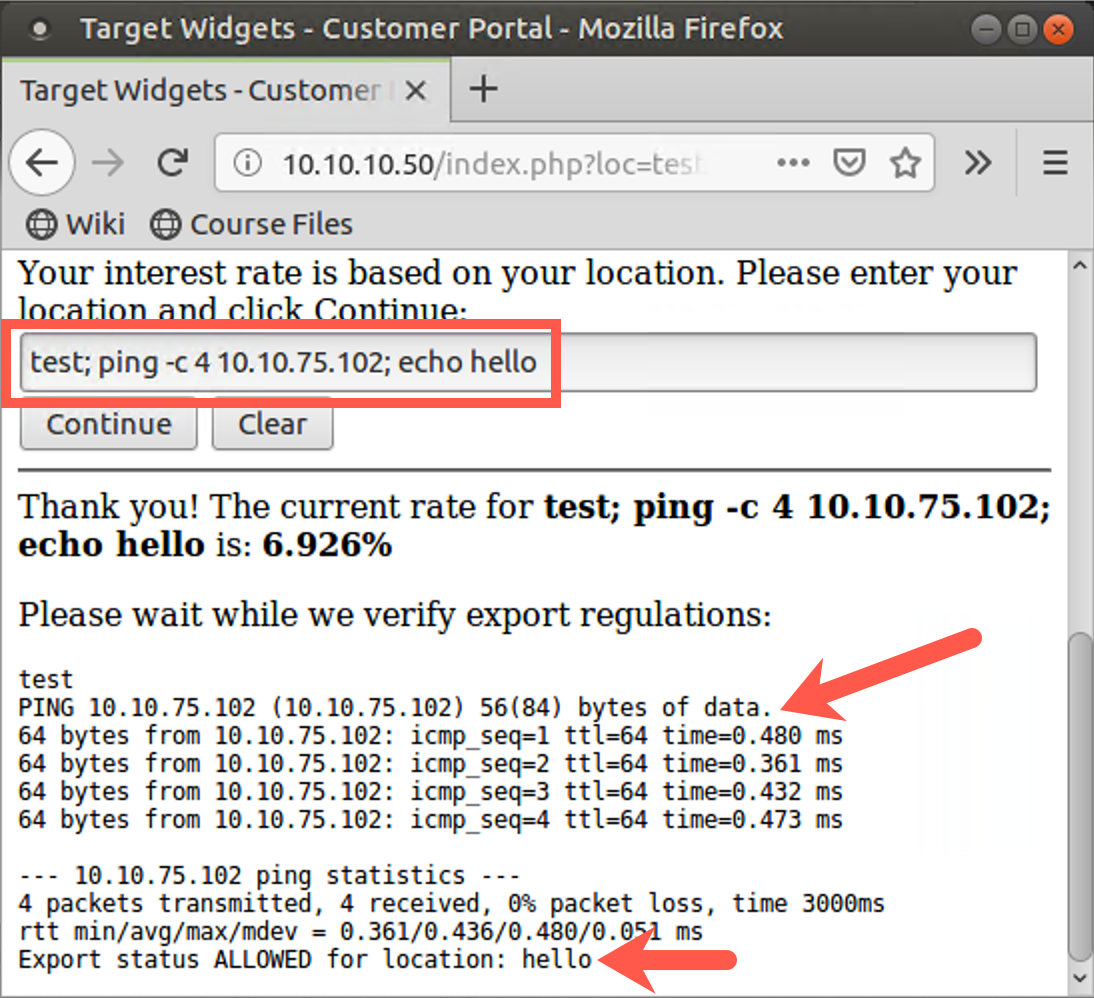Open the Course Files bookmark
Screen dimensions: 1094x998
(x=250, y=224)
